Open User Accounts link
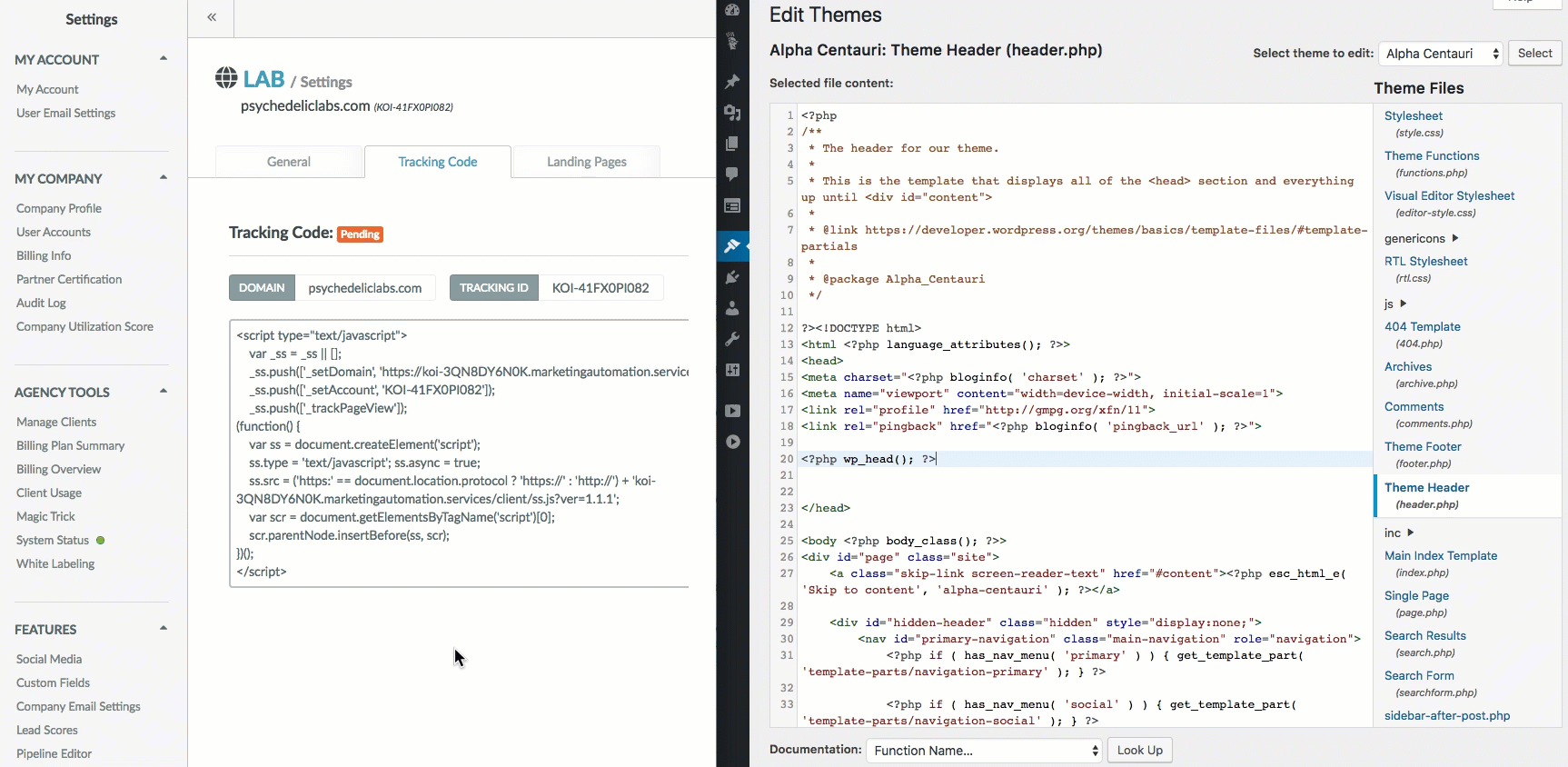Screen dimensions: 1568x767 click(54, 232)
